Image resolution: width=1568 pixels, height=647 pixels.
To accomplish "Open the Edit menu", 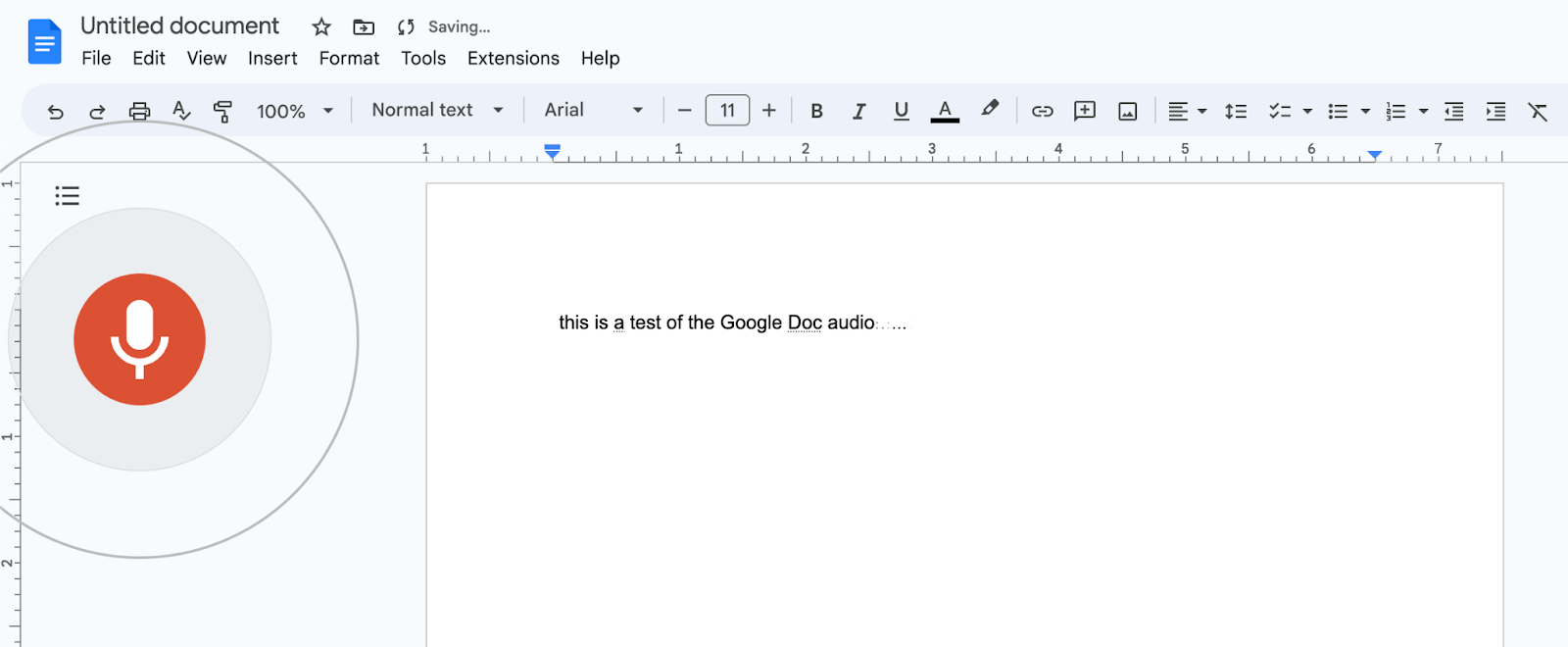I will pos(149,58).
